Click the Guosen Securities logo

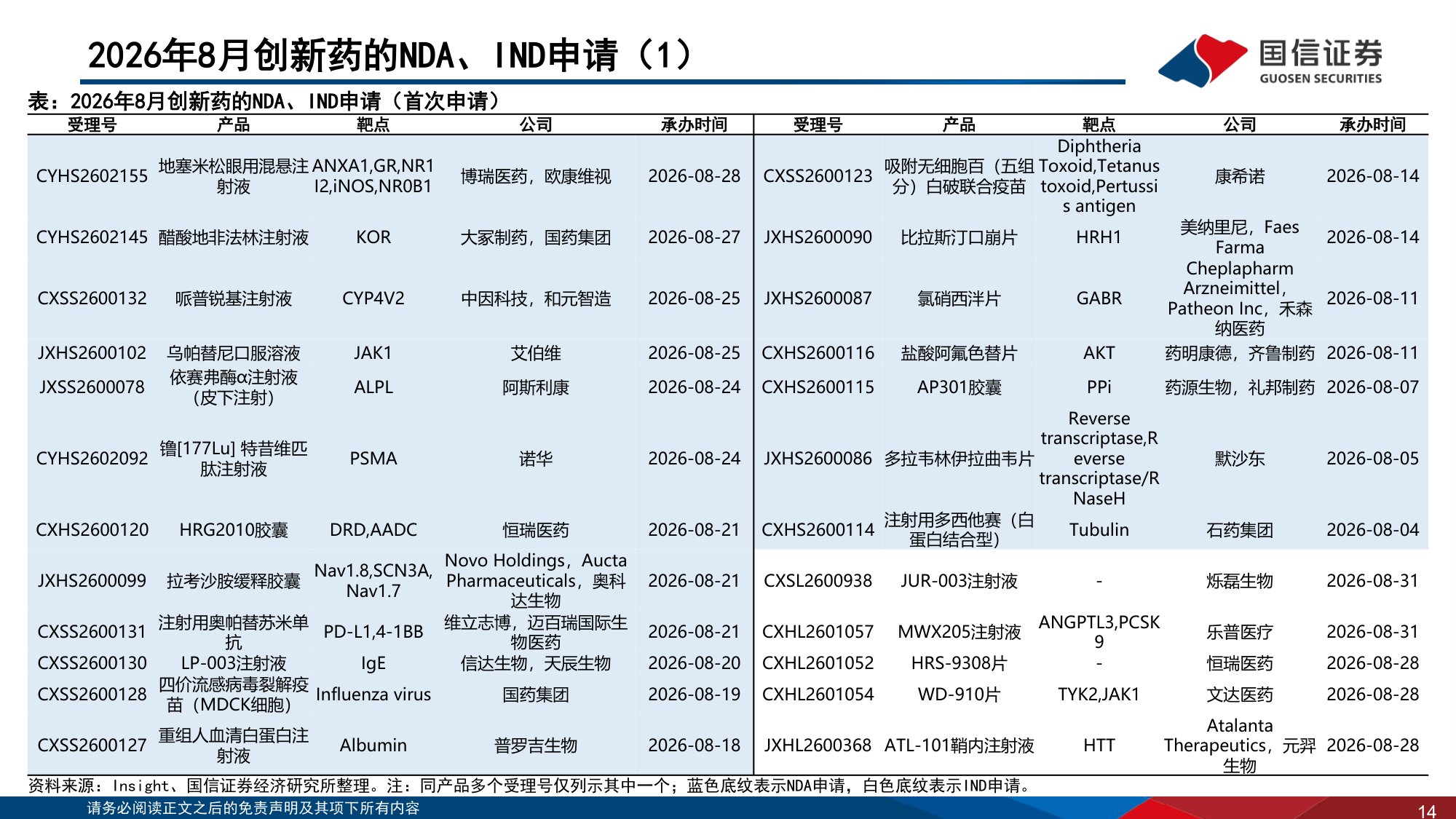click(1270, 60)
